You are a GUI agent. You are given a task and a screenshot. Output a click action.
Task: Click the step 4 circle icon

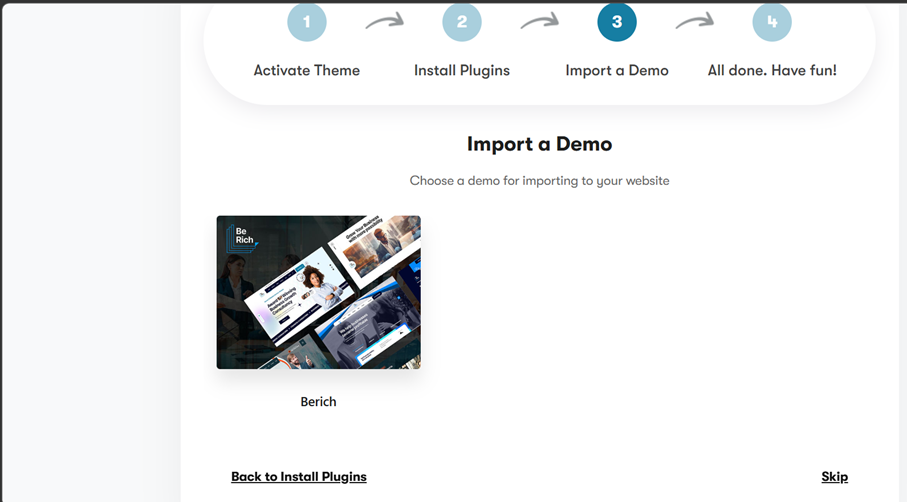coord(771,22)
